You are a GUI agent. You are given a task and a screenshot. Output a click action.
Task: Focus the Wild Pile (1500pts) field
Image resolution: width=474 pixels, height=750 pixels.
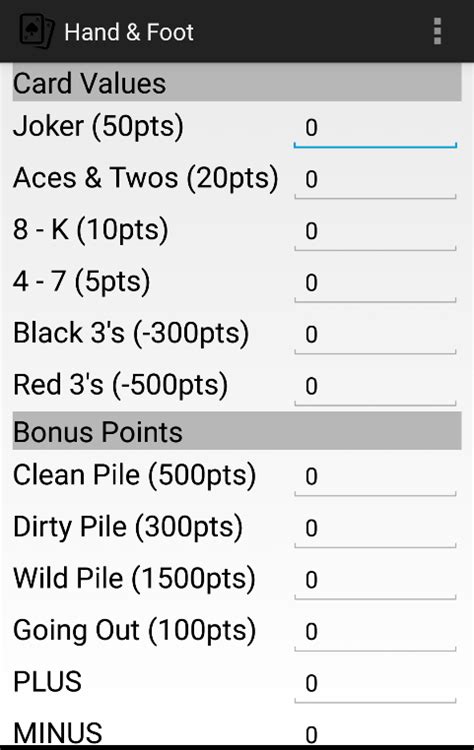pyautogui.click(x=375, y=580)
